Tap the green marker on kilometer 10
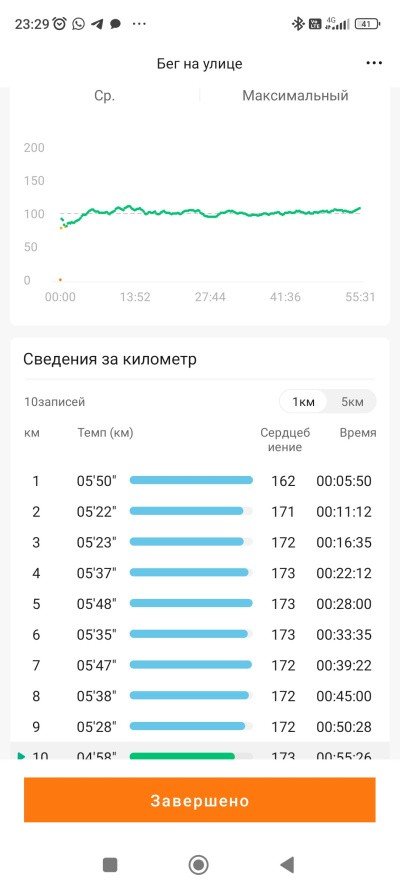The width and height of the screenshot is (400, 889). pos(22,756)
